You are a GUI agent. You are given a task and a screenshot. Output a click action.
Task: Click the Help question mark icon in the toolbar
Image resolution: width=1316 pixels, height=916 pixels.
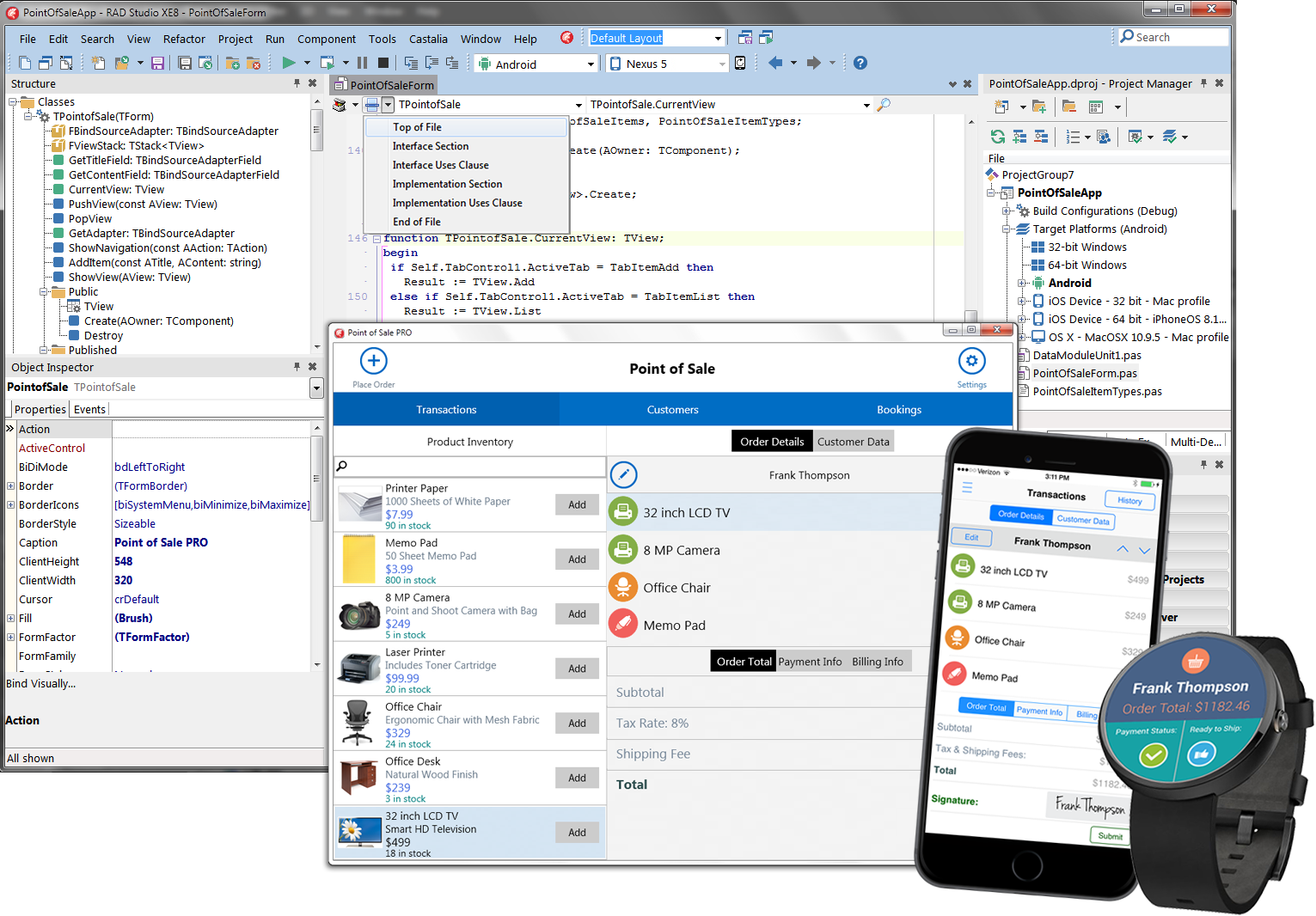click(860, 63)
